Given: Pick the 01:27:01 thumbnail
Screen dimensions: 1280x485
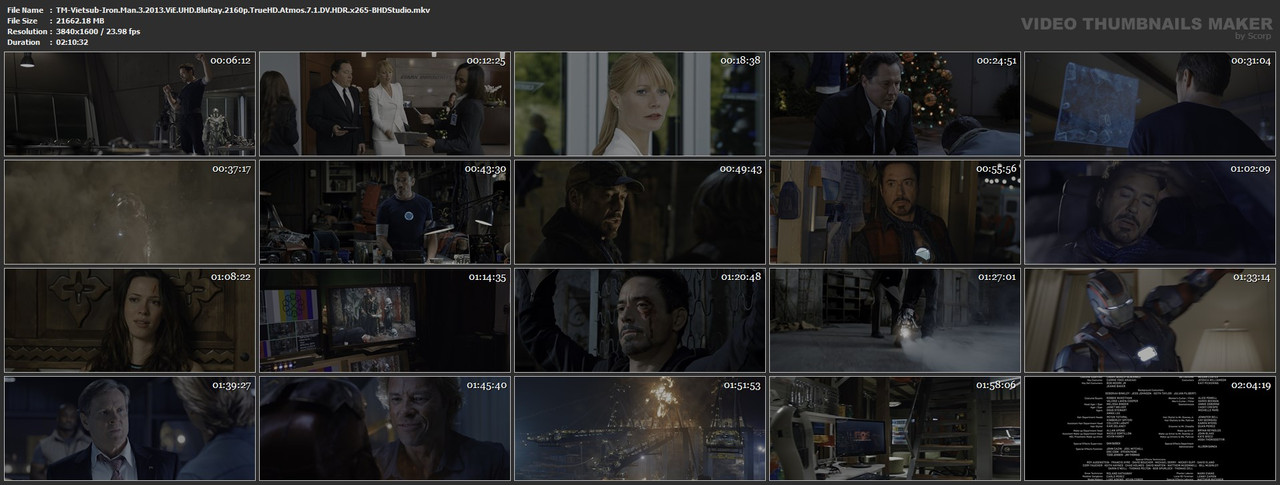Looking at the screenshot, I should pos(894,319).
